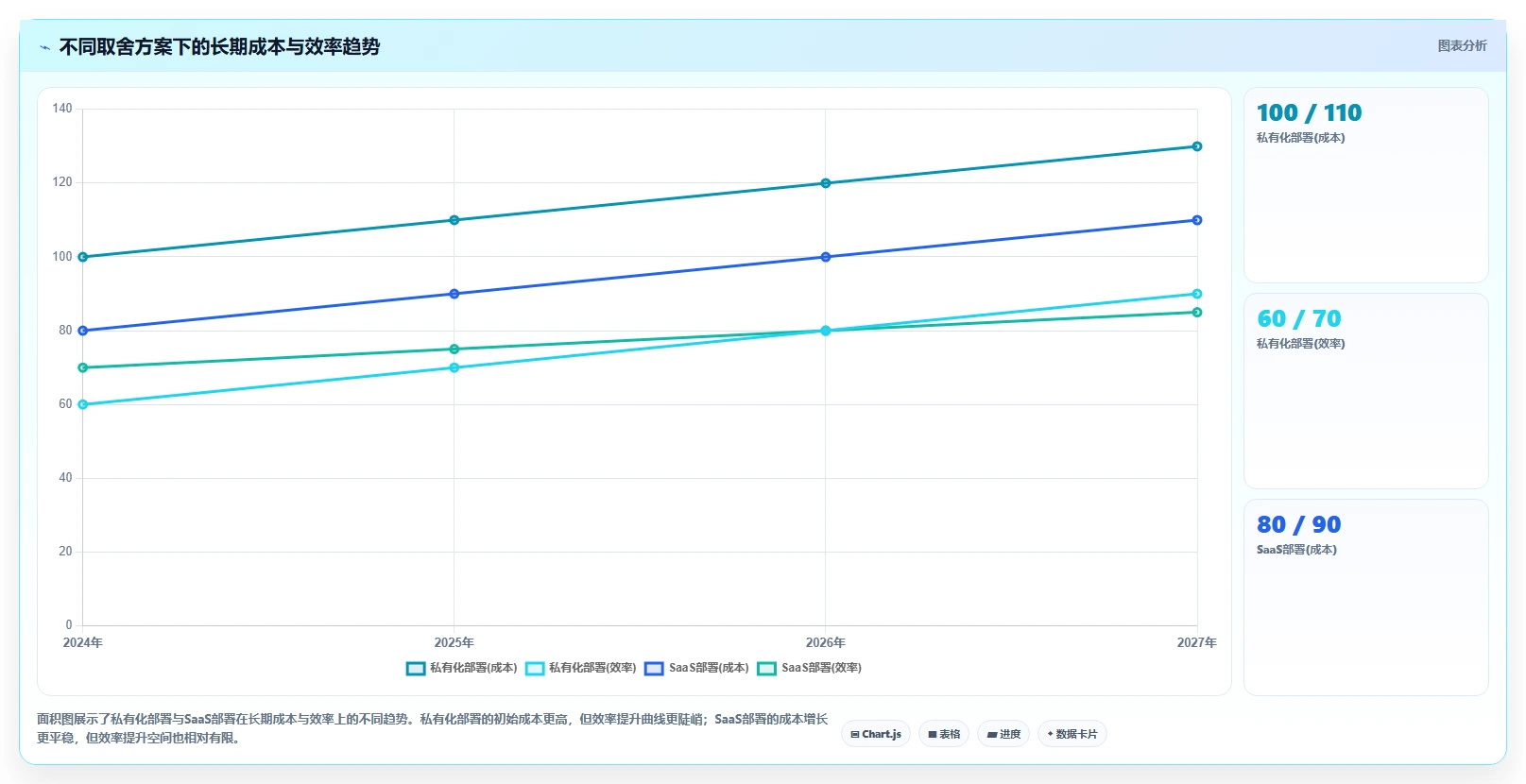This screenshot has width=1526, height=784.
Task: Click the 私有化部署(效率) card caption
Action: click(x=1300, y=344)
